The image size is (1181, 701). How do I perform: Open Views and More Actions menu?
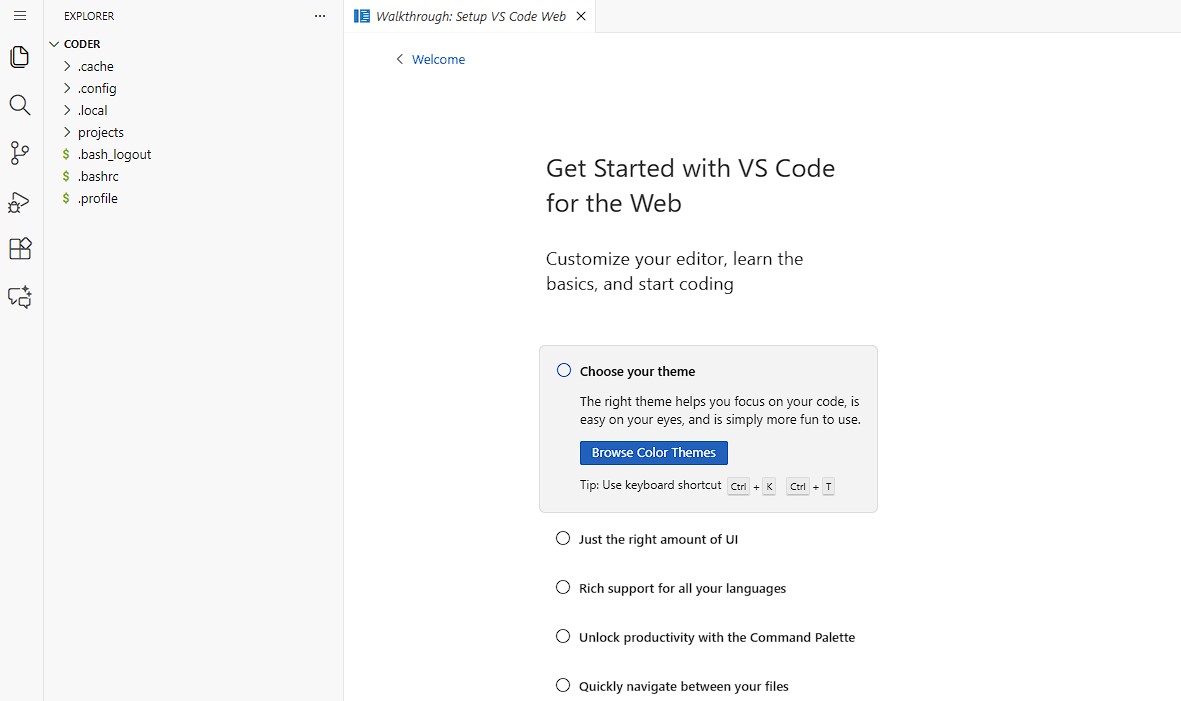point(319,16)
